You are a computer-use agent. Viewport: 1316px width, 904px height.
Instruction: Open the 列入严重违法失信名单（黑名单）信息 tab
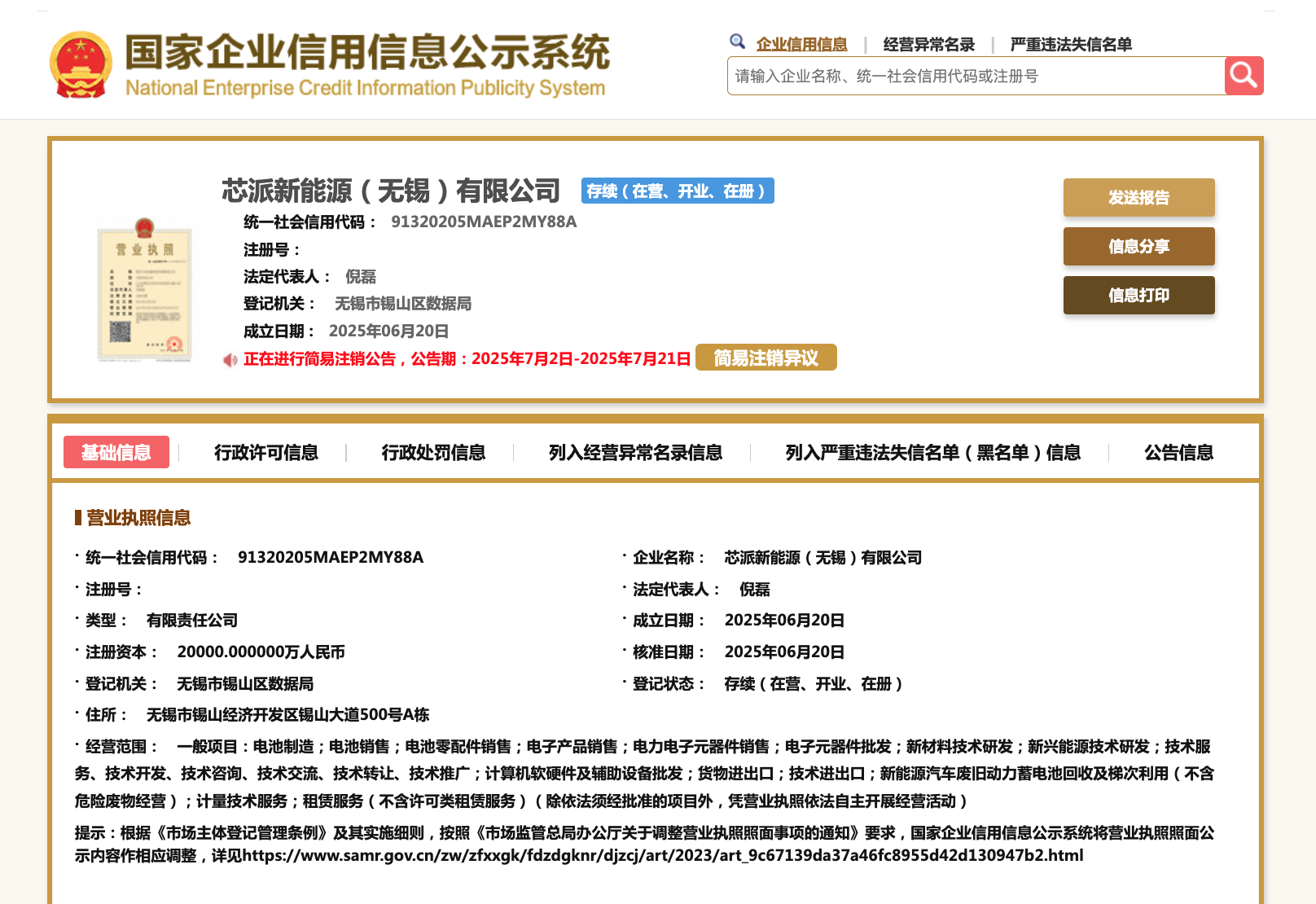(x=932, y=452)
